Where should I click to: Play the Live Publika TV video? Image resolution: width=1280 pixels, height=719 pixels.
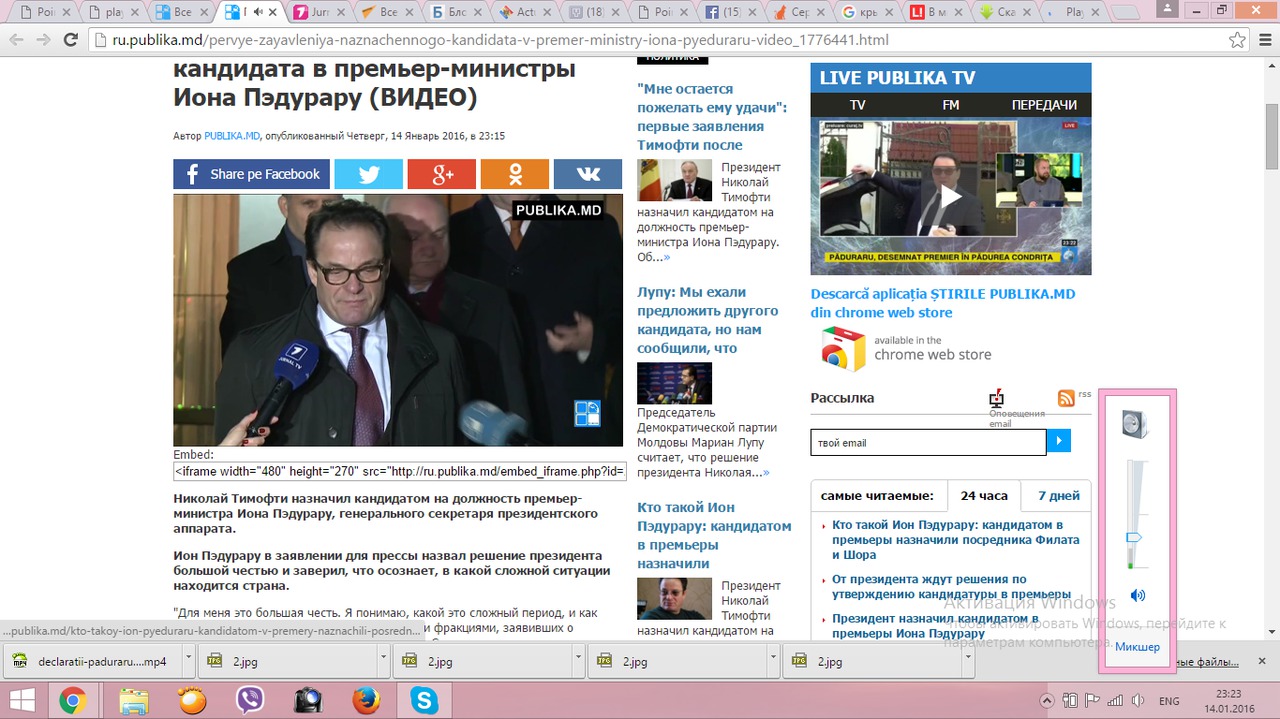point(950,197)
